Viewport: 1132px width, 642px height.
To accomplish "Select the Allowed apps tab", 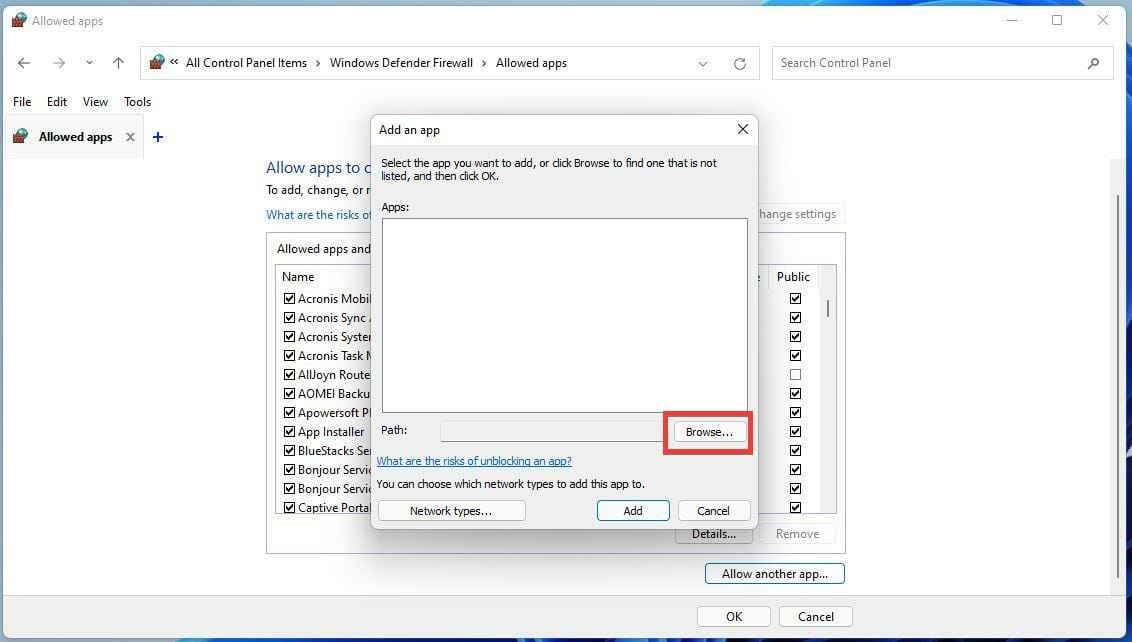I will (x=74, y=136).
